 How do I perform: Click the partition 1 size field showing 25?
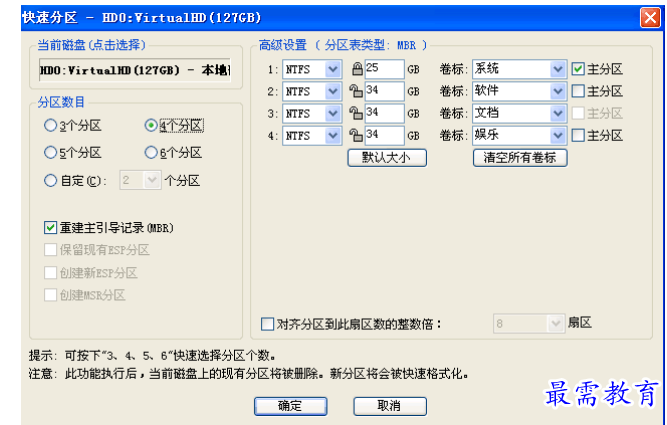384,69
